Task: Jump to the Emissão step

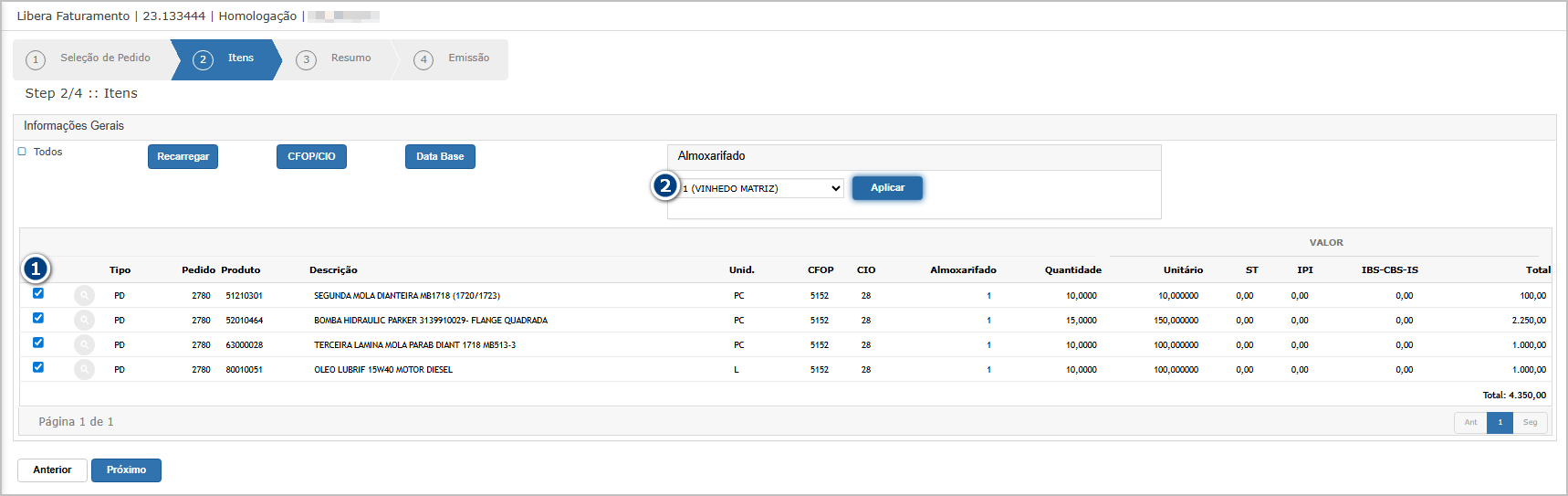Action: [x=454, y=59]
